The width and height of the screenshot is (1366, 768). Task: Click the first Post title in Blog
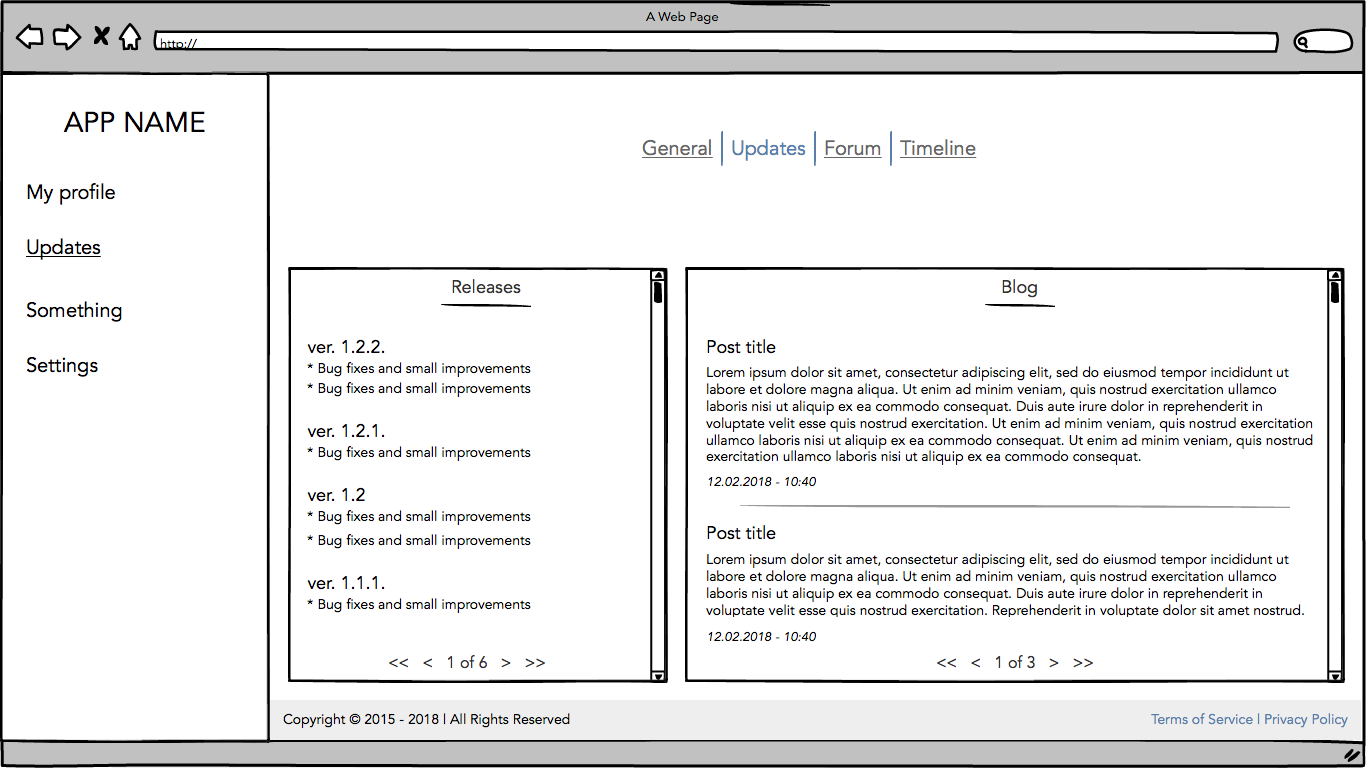741,347
